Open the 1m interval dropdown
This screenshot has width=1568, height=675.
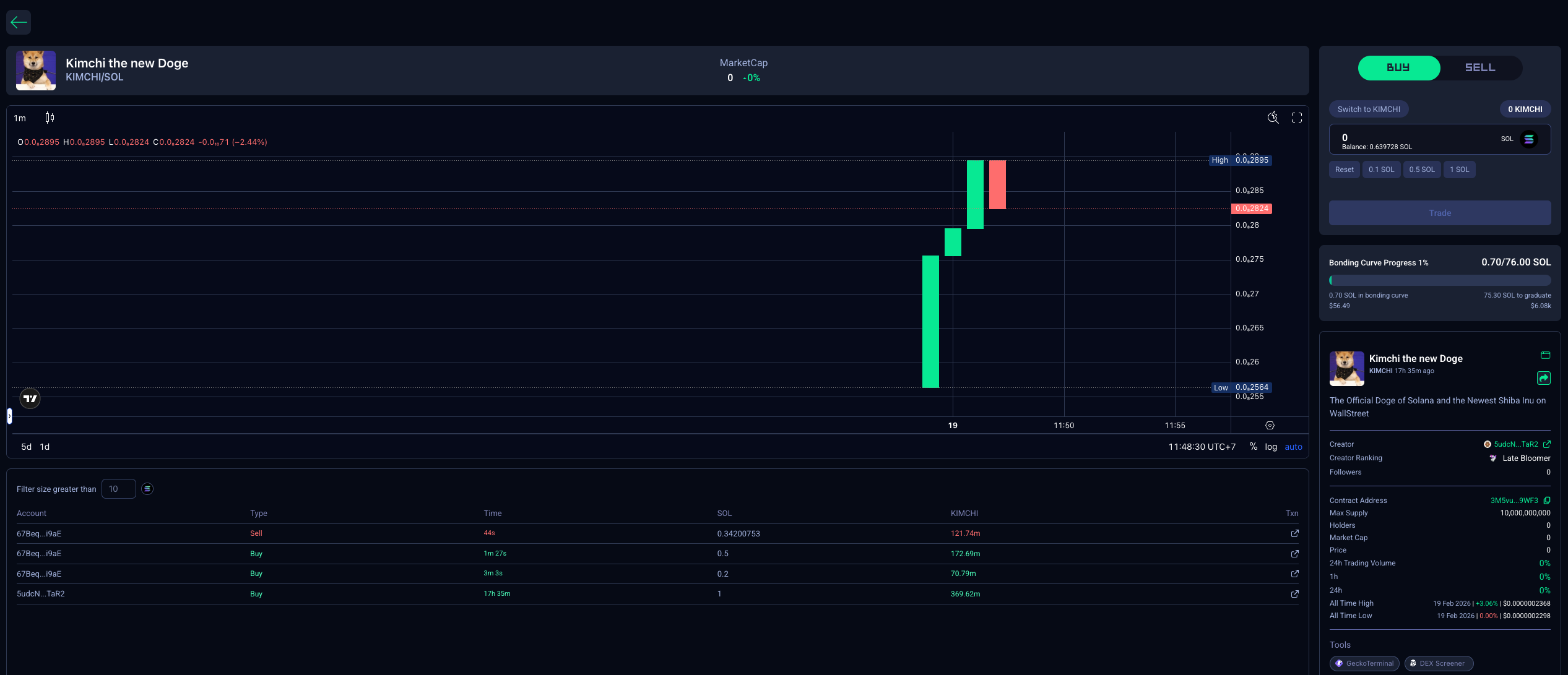point(20,118)
